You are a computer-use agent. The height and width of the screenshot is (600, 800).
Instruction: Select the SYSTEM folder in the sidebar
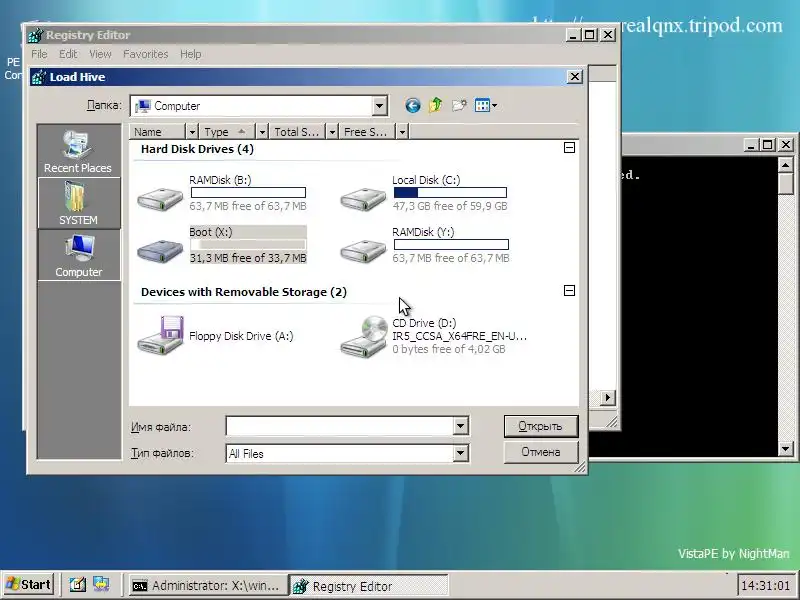pyautogui.click(x=78, y=203)
